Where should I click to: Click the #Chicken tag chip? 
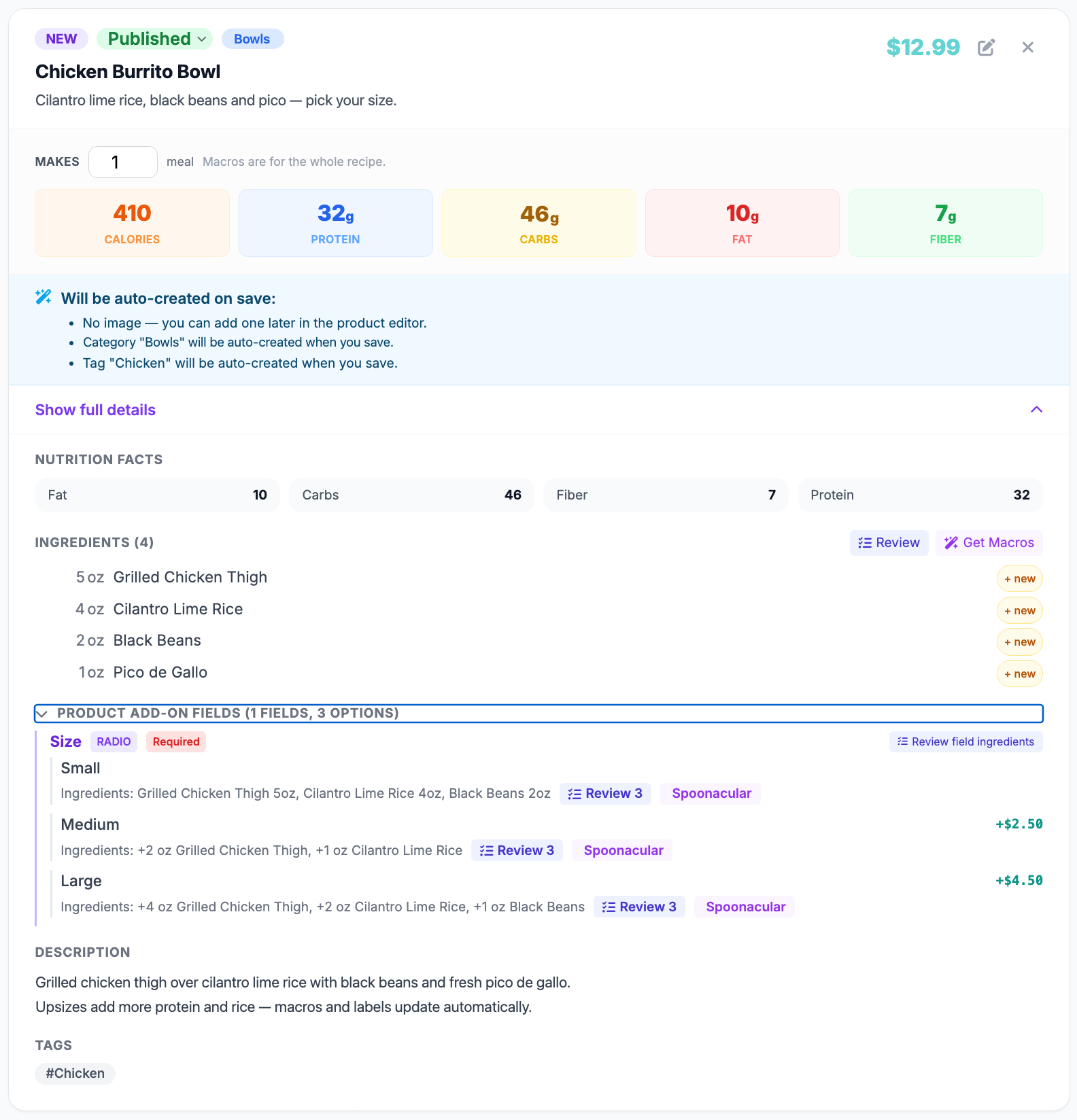75,1073
